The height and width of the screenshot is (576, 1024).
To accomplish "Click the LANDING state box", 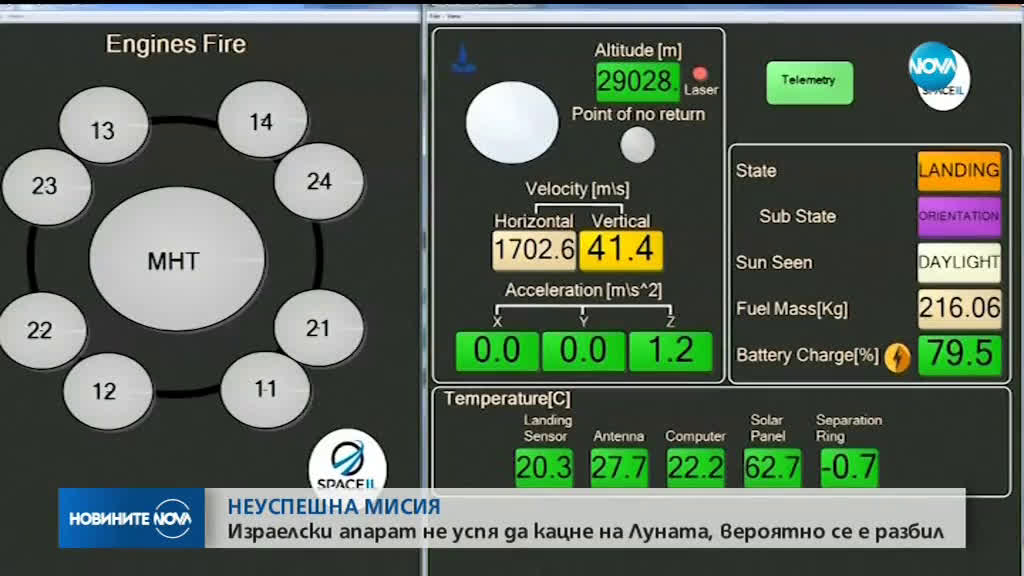I will click(959, 171).
